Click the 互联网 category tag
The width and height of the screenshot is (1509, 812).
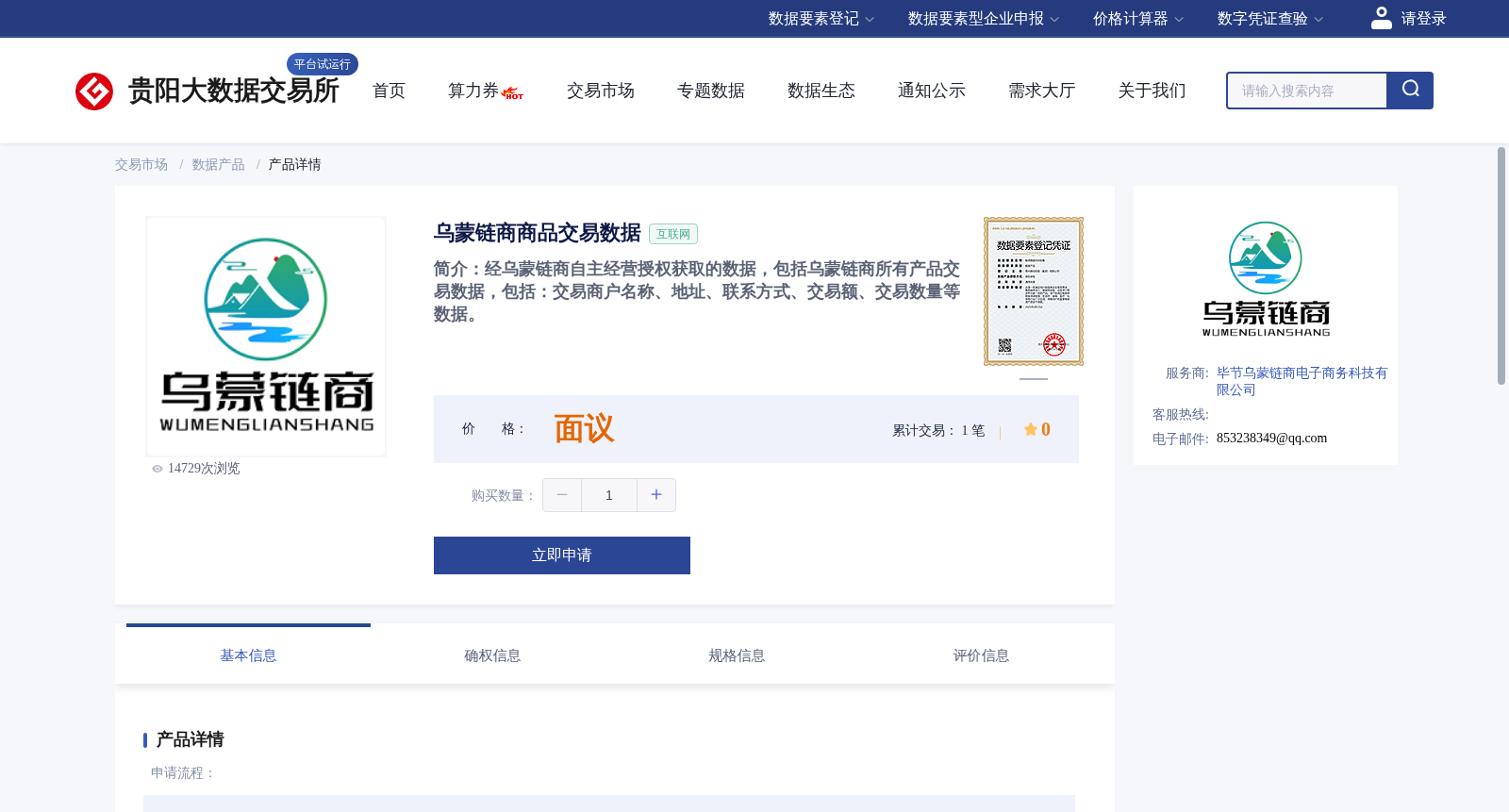point(673,234)
